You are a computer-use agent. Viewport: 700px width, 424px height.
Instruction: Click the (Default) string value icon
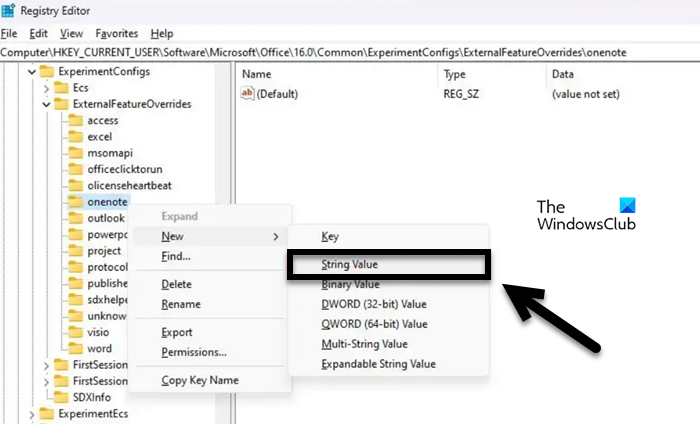point(247,94)
